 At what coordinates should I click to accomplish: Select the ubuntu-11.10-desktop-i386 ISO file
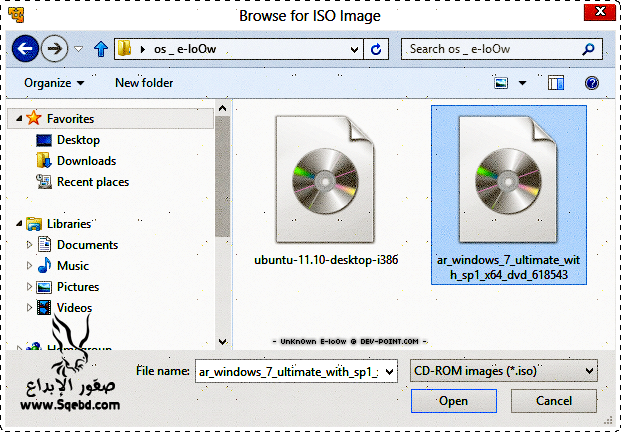[326, 190]
